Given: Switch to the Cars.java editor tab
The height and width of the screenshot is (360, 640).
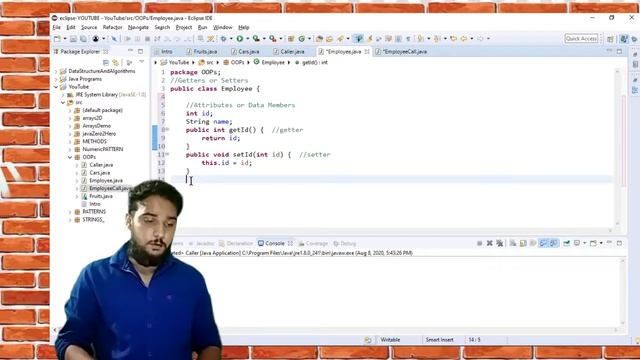Looking at the screenshot, I should click(245, 52).
